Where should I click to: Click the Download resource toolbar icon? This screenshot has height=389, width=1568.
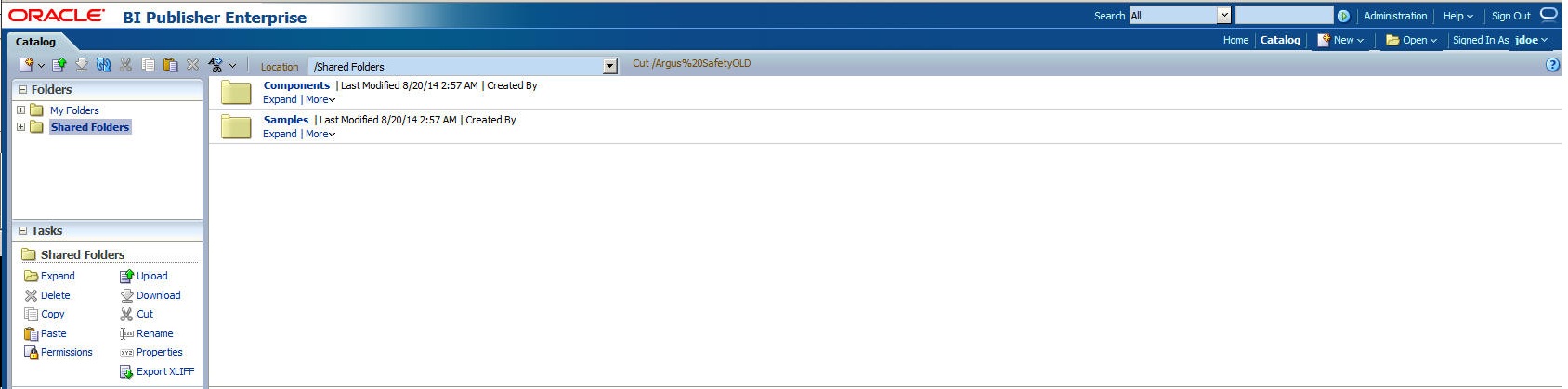[82, 65]
